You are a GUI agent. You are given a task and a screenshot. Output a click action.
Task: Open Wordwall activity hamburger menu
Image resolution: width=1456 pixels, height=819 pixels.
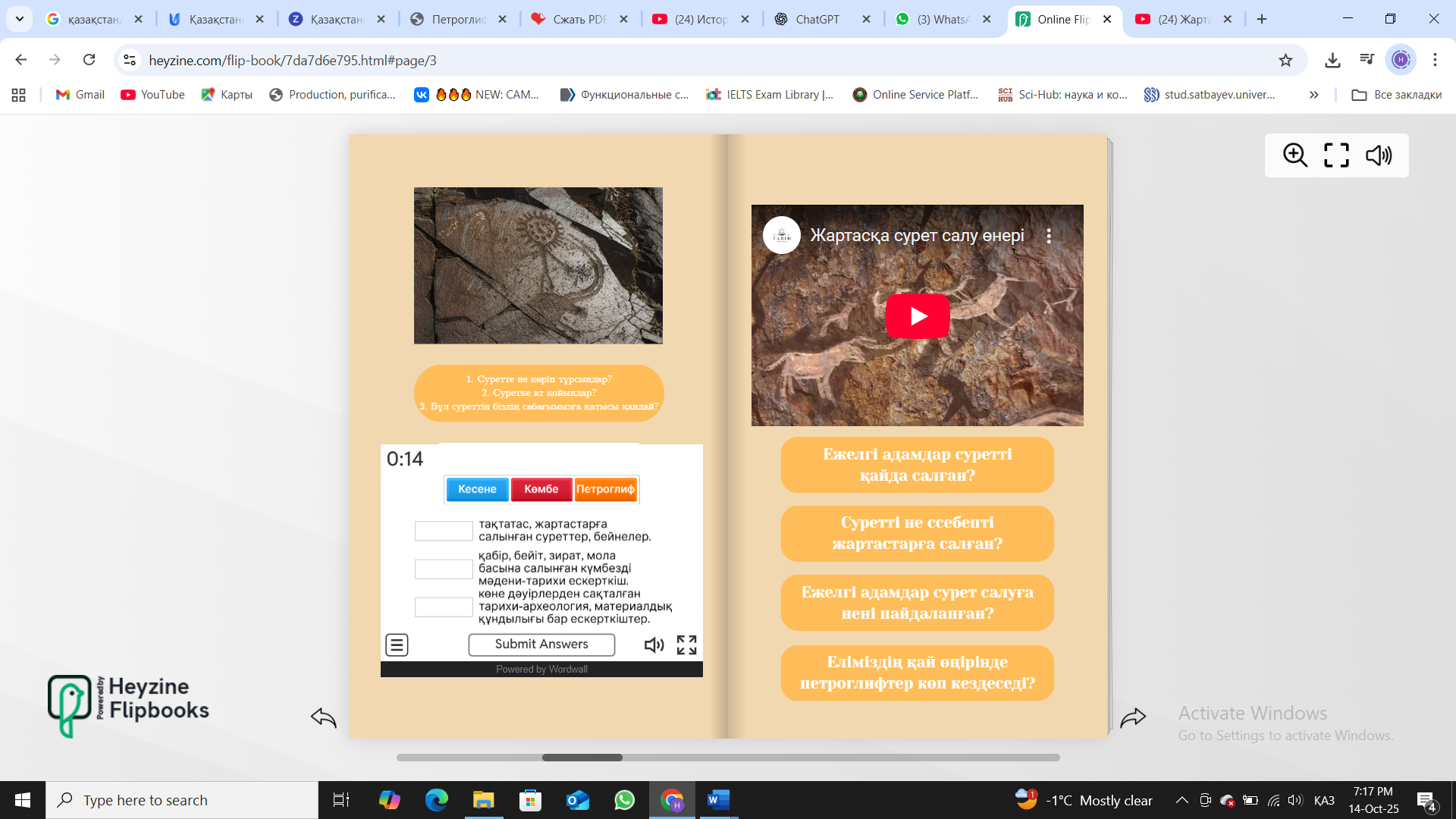pyautogui.click(x=397, y=645)
